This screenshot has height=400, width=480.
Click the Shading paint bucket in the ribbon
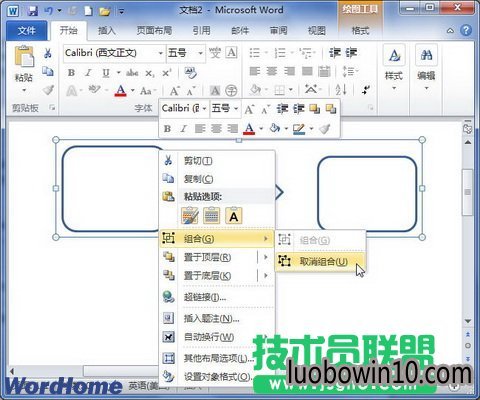pyautogui.click(x=255, y=90)
